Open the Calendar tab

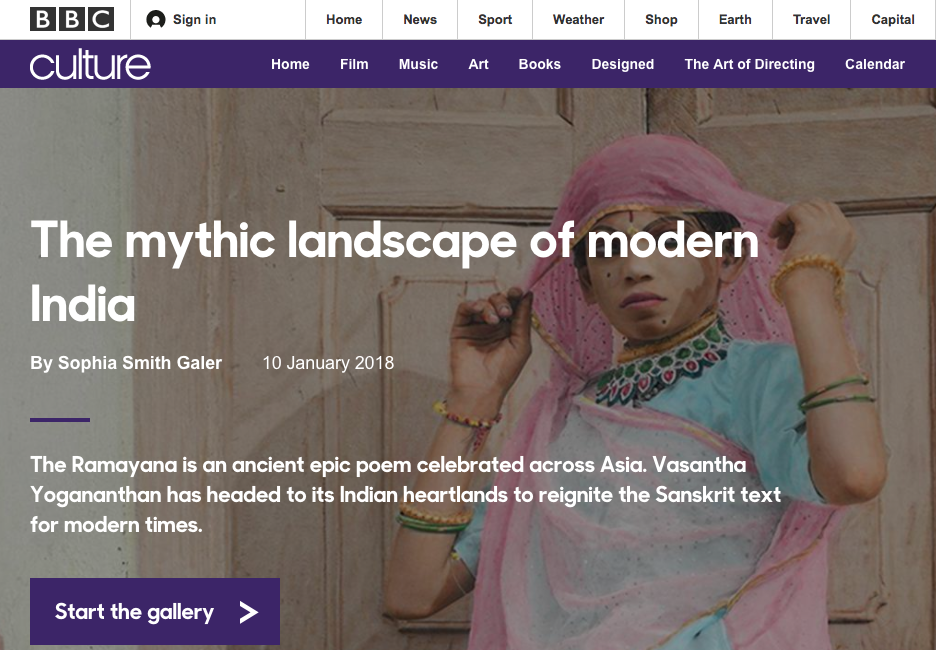click(x=875, y=64)
